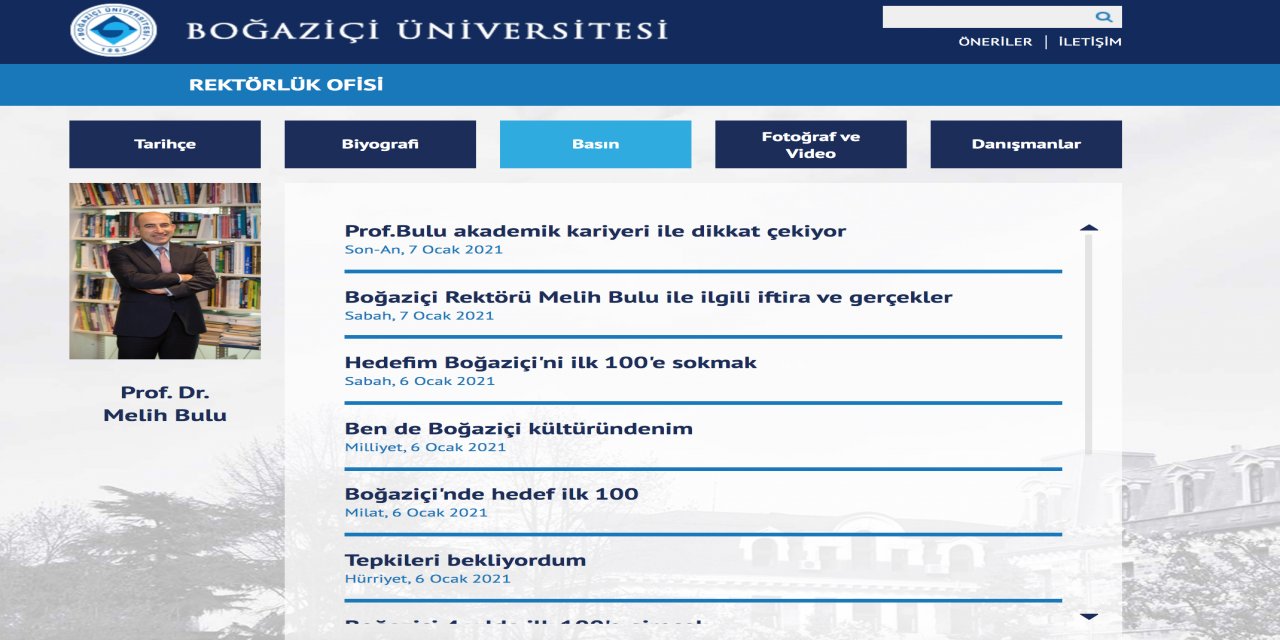Open the Biyografi tab
The width and height of the screenshot is (1280, 640).
tap(380, 143)
